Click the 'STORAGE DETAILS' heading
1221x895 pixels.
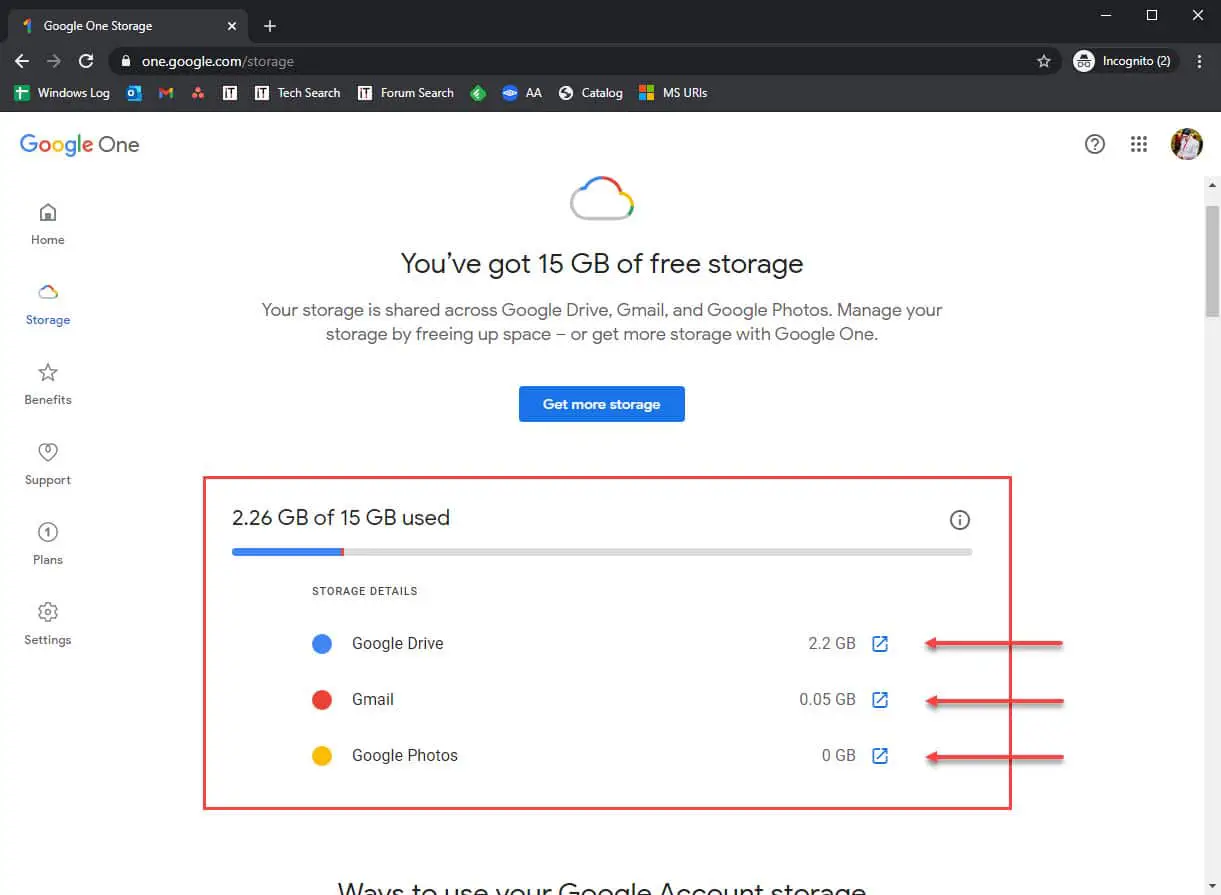pyautogui.click(x=365, y=591)
